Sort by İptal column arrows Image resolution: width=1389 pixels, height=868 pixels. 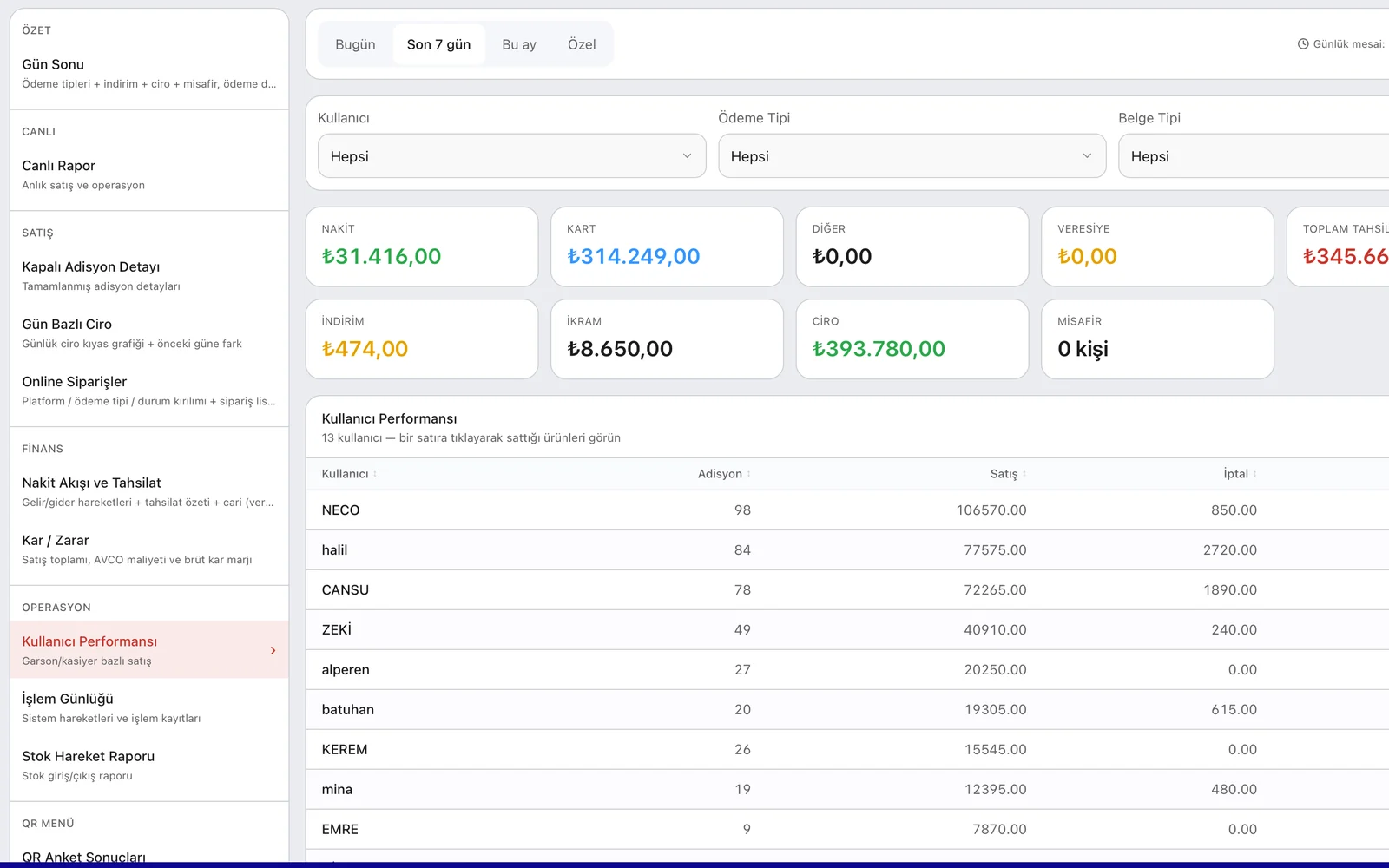[x=1254, y=474]
